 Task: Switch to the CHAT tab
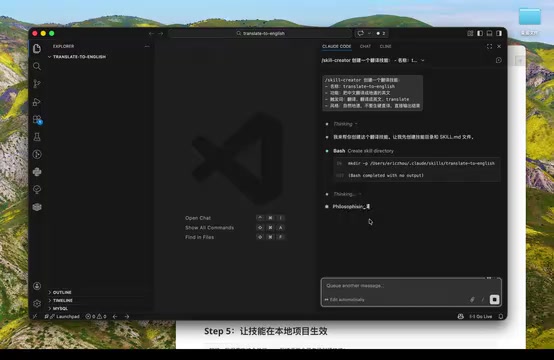point(365,47)
